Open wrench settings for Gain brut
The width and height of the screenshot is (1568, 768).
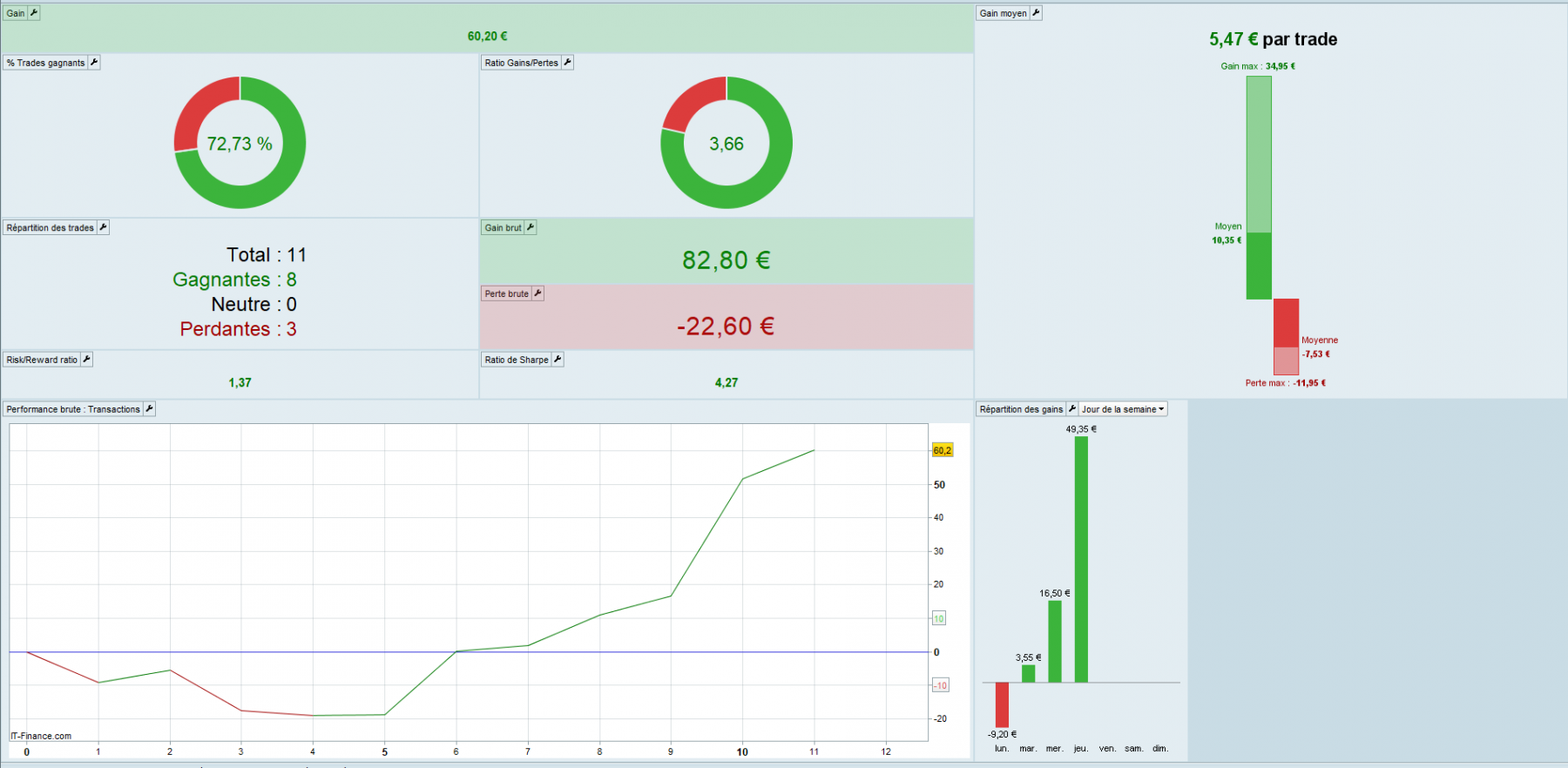click(531, 227)
